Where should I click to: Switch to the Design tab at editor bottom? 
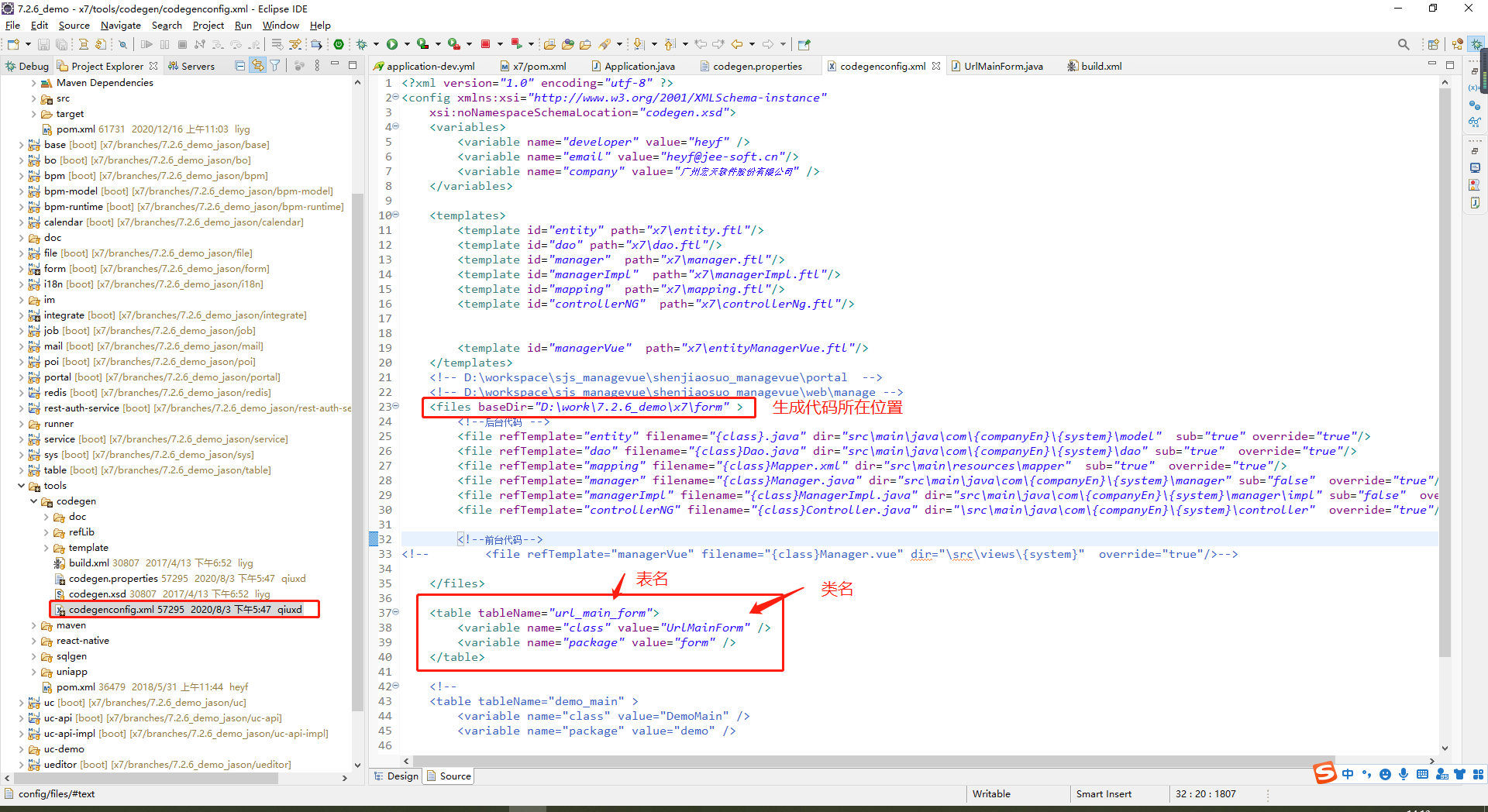[401, 776]
